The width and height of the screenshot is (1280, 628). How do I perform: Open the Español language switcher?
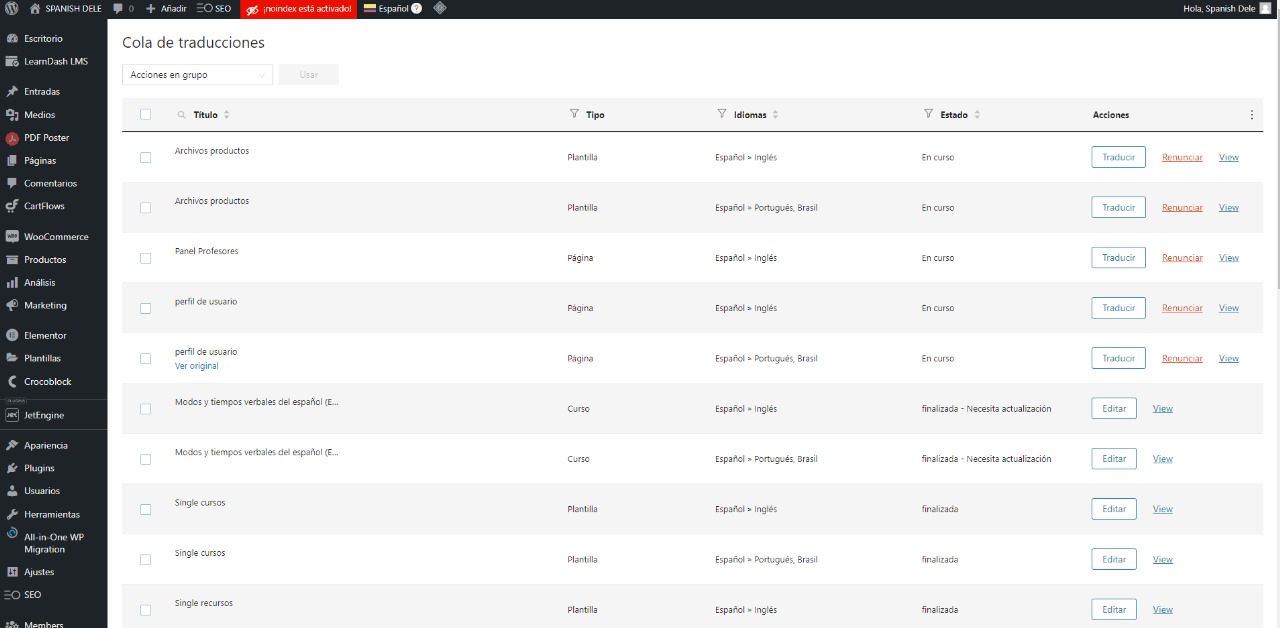pos(392,8)
